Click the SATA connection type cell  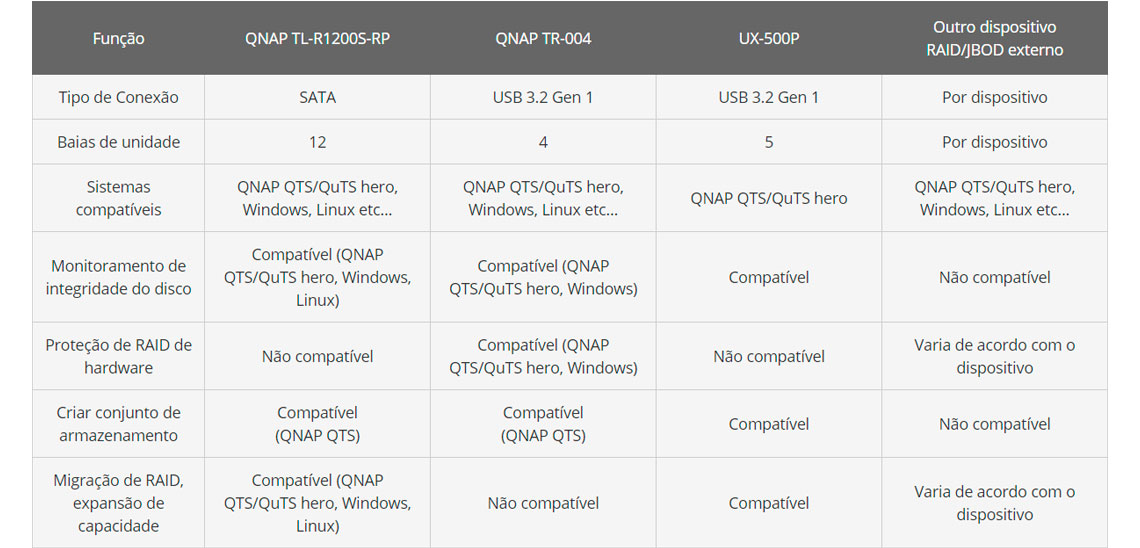pyautogui.click(x=317, y=97)
